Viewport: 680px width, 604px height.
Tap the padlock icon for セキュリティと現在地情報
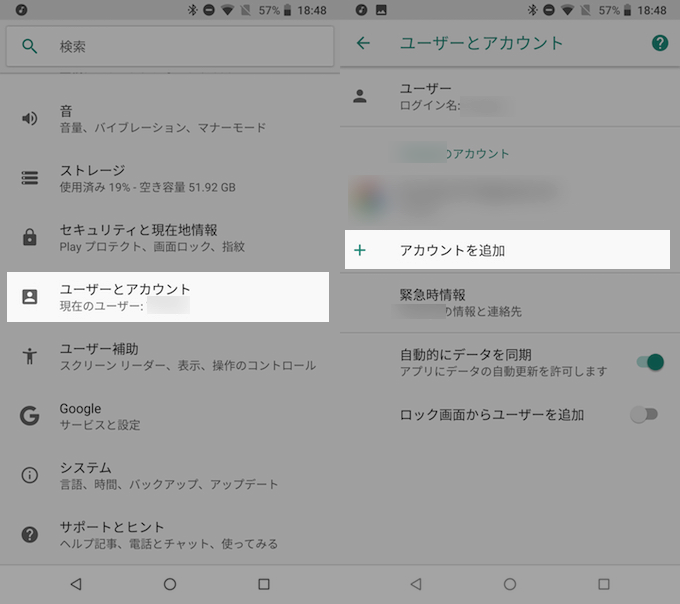tap(30, 238)
